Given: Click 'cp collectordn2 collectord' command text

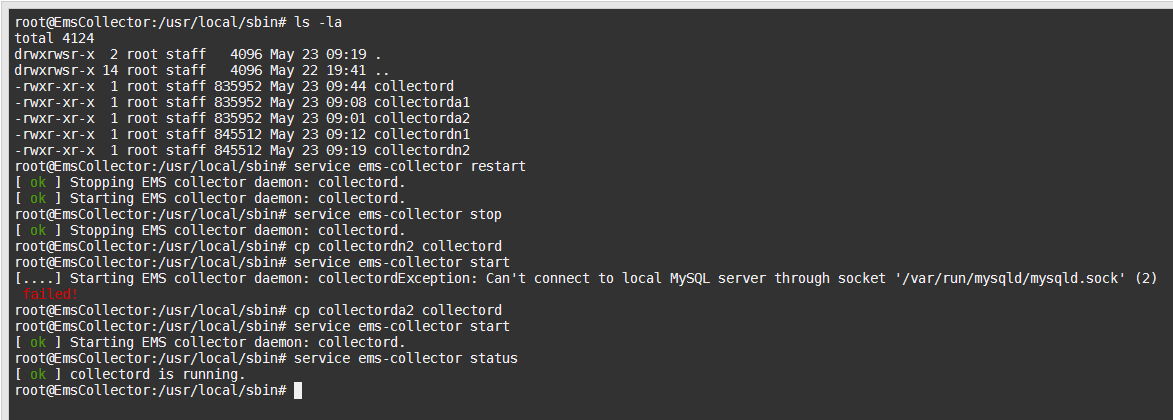Looking at the screenshot, I should [398, 246].
